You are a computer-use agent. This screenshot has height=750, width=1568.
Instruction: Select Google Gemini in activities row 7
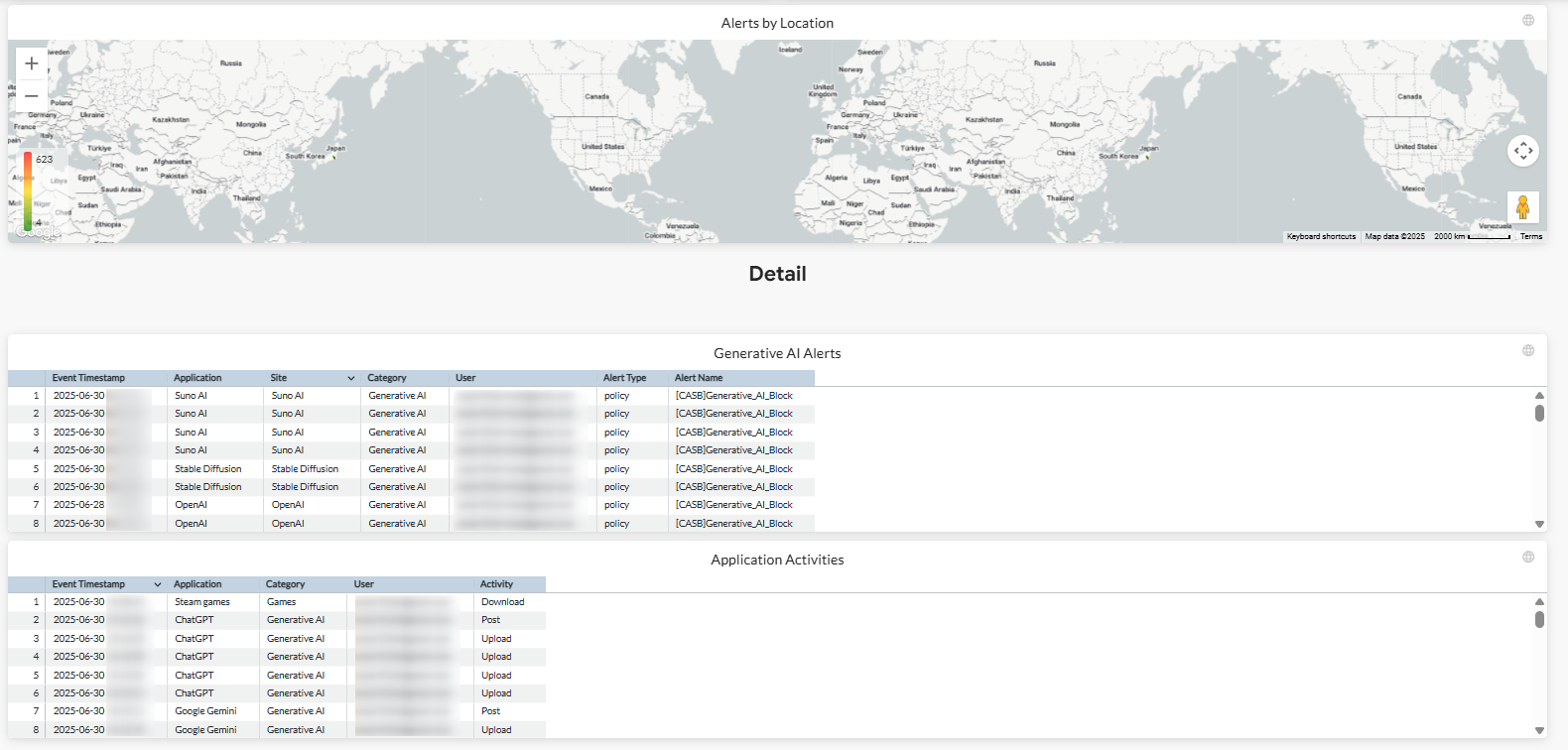205,711
